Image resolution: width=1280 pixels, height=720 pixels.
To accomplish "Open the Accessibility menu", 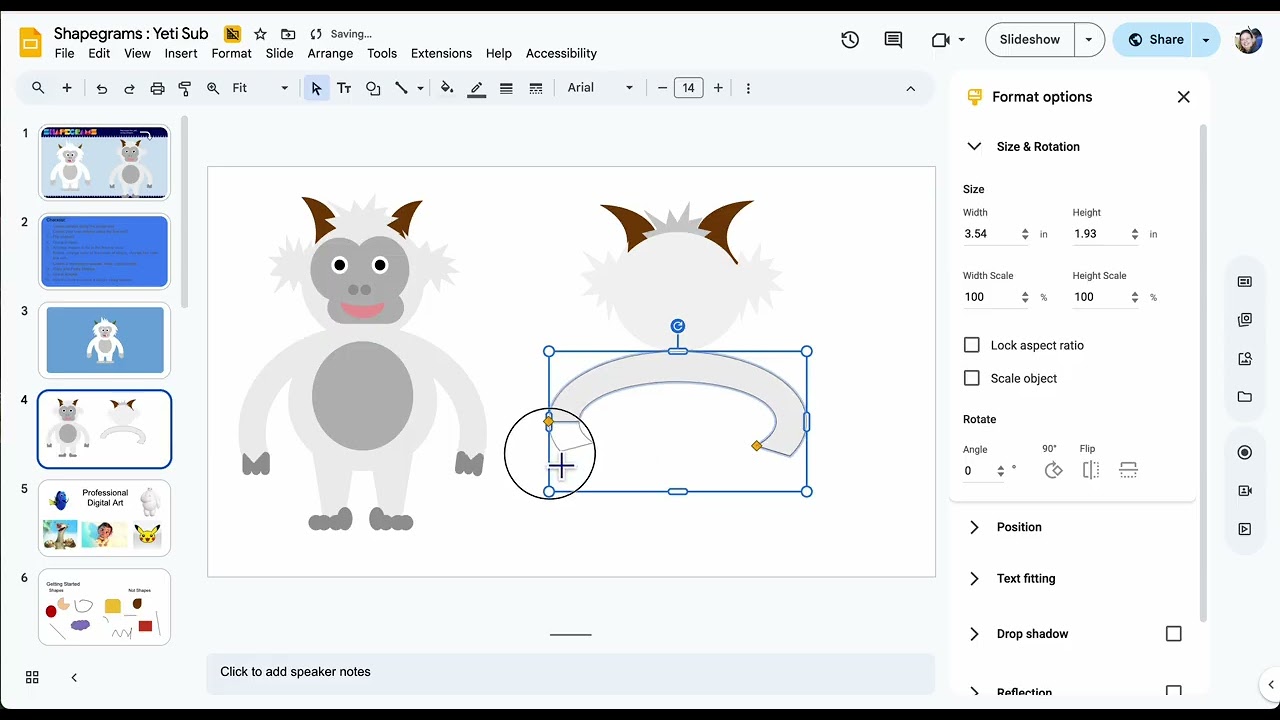I will pyautogui.click(x=561, y=54).
